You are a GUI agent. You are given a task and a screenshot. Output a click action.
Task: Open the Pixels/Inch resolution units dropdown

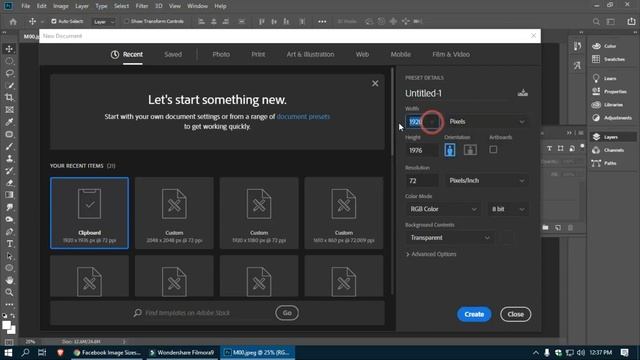[486, 180]
